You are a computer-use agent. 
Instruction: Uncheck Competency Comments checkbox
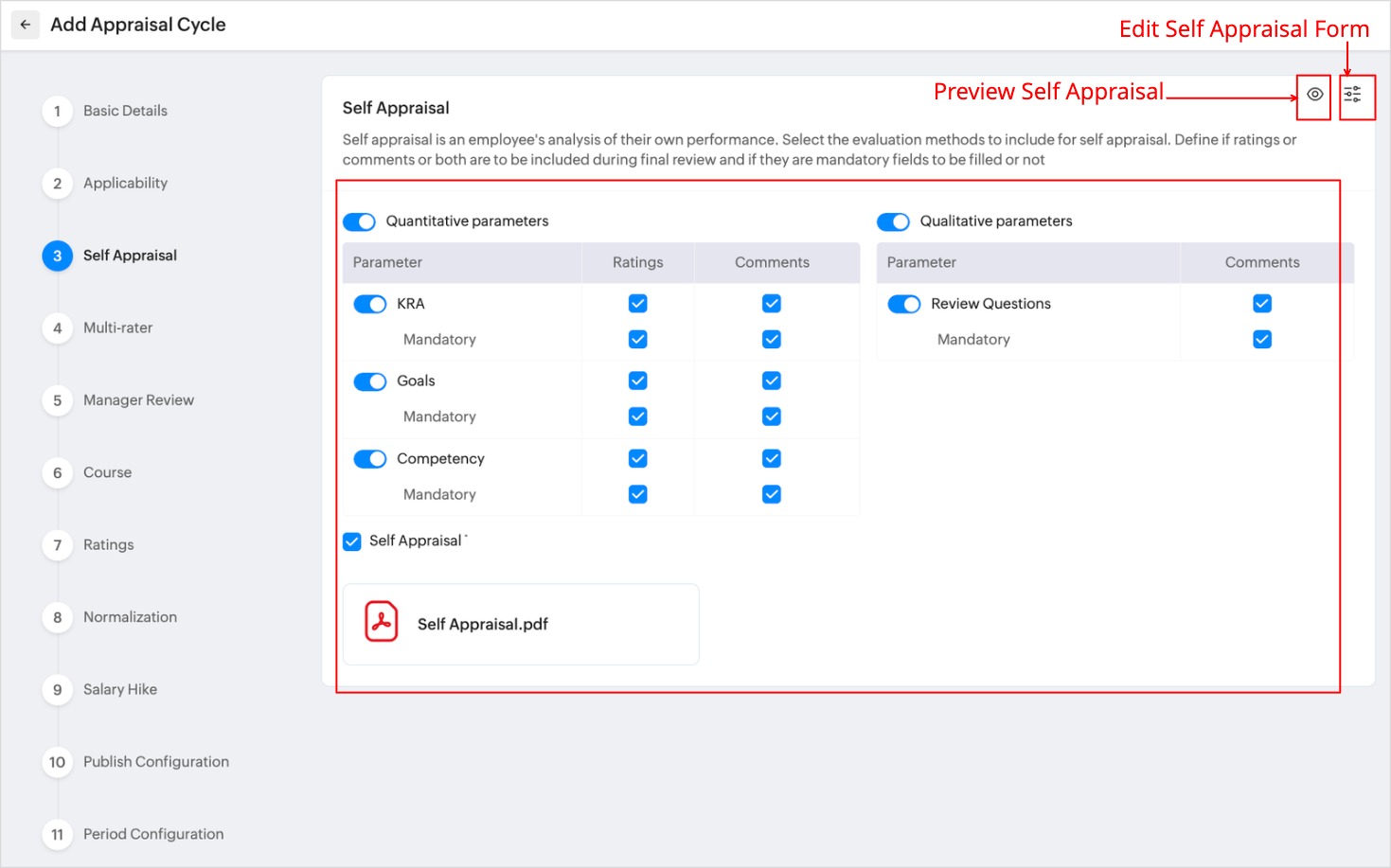(x=772, y=458)
